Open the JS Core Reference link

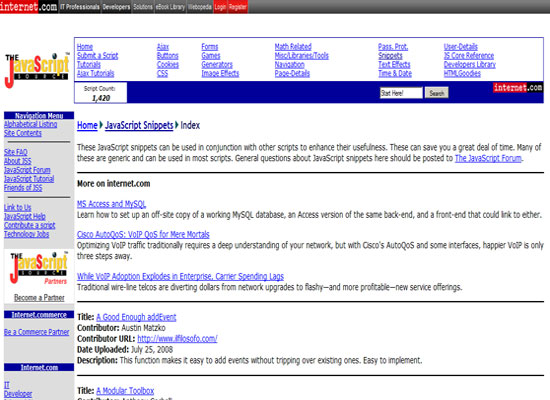(x=469, y=56)
